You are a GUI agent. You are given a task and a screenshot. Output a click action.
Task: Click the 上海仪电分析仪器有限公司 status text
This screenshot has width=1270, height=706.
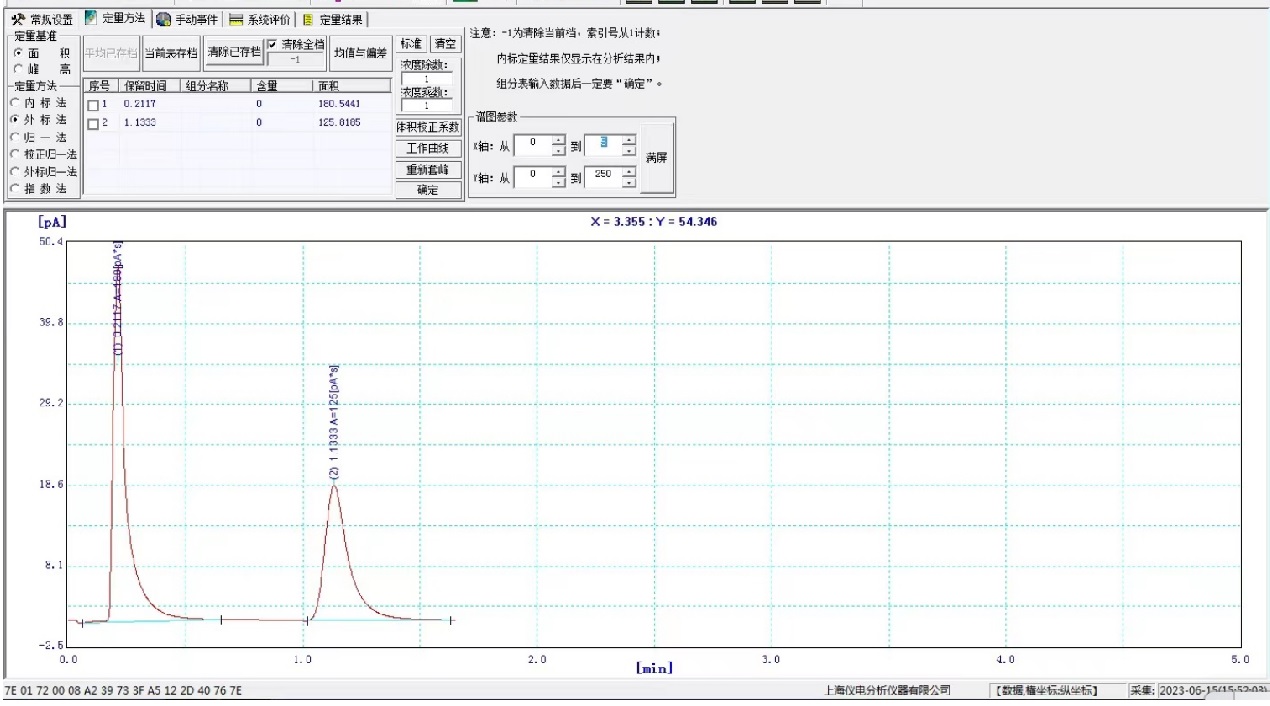886,691
